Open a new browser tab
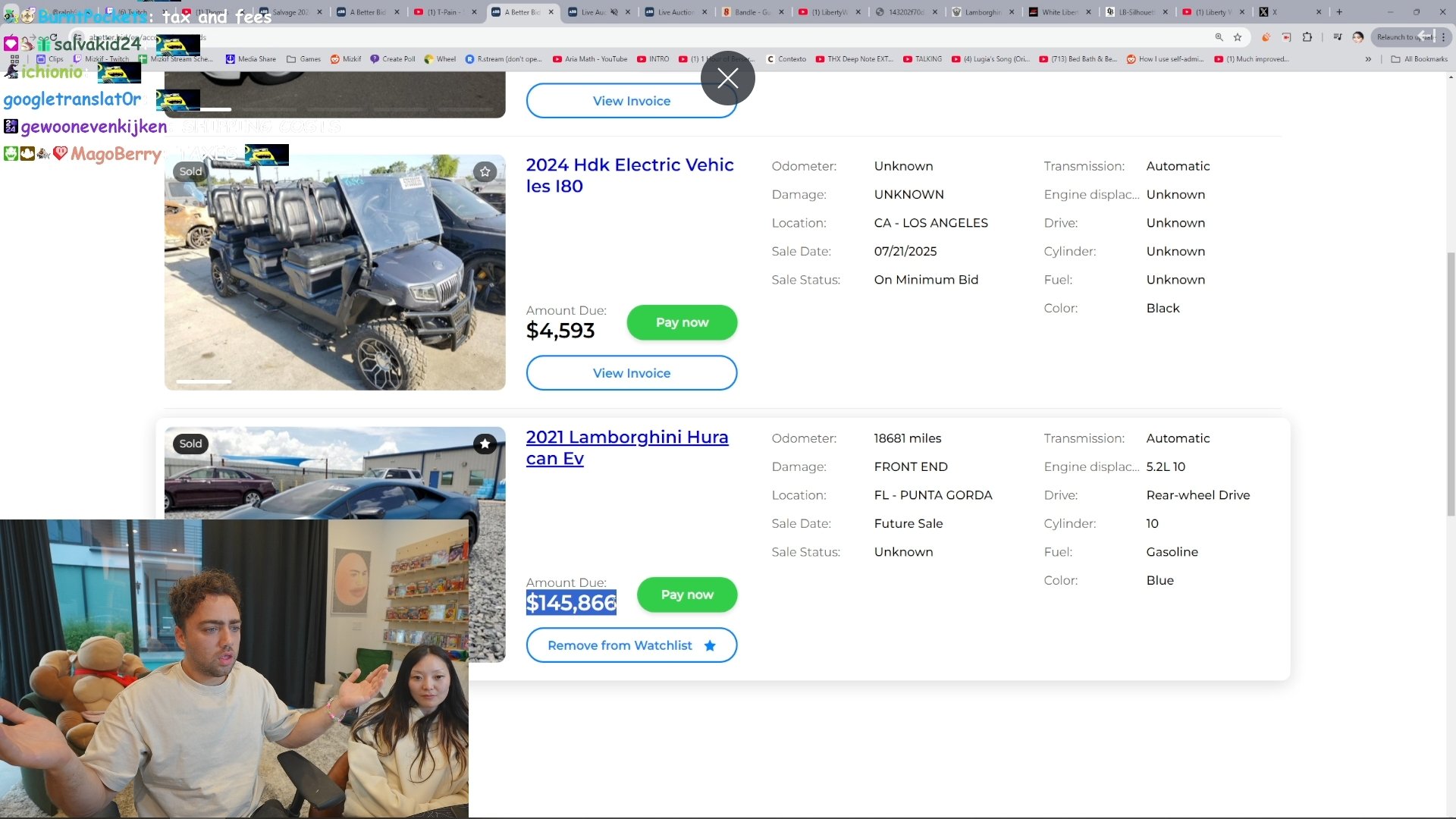The height and width of the screenshot is (819, 1456). click(x=1339, y=12)
